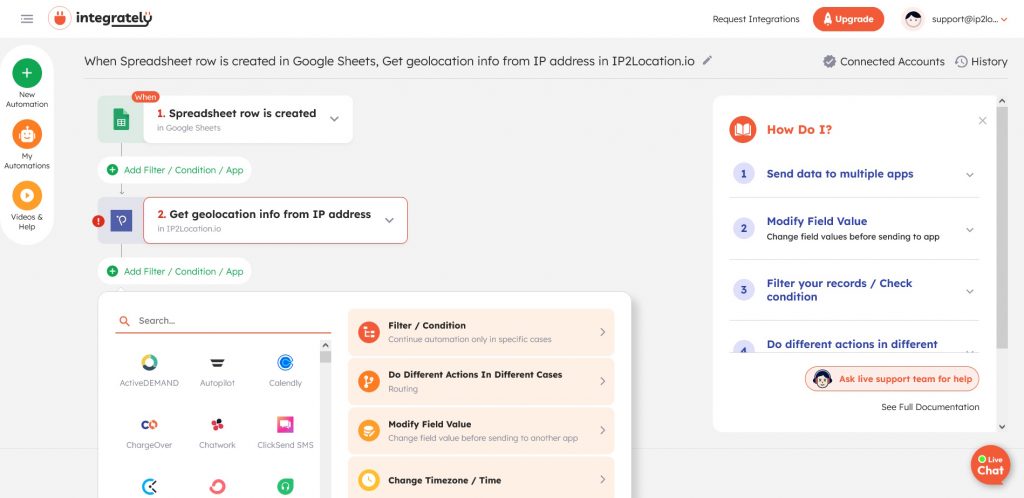
Task: Click the hamburger menu icon
Action: 26,19
